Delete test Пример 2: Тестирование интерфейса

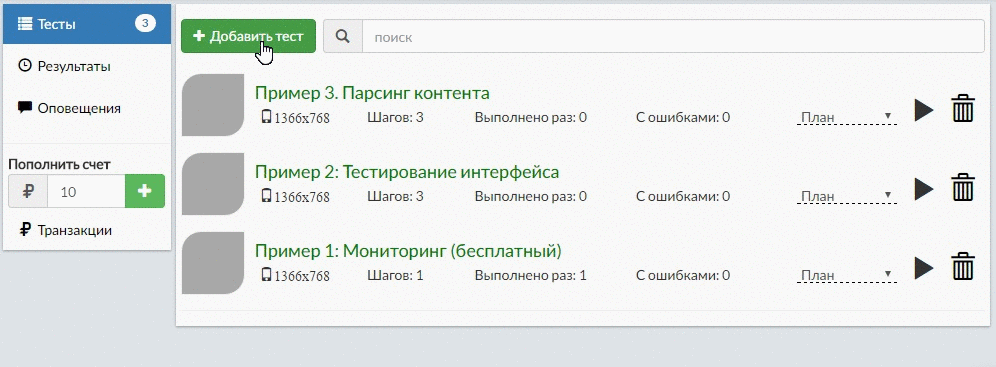tap(963, 187)
